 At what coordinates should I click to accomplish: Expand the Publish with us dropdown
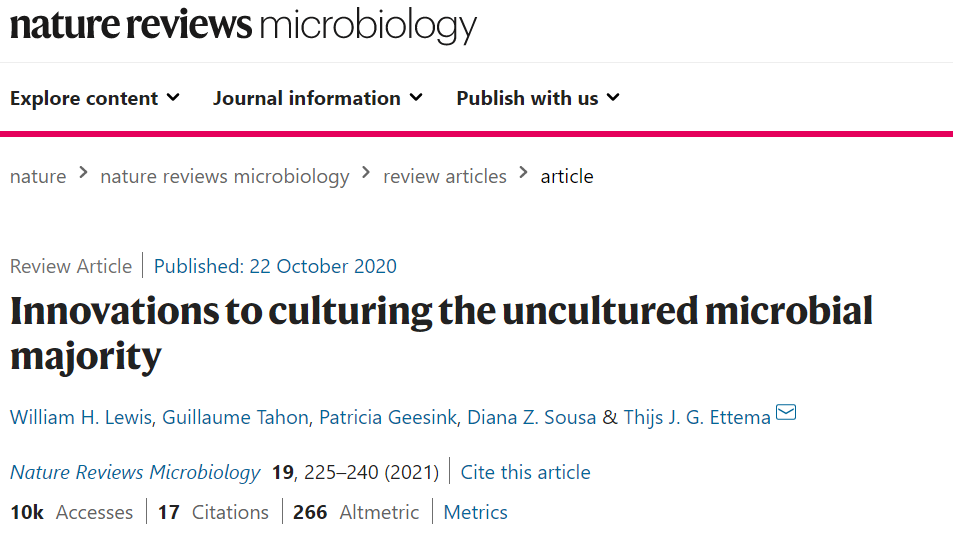538,98
